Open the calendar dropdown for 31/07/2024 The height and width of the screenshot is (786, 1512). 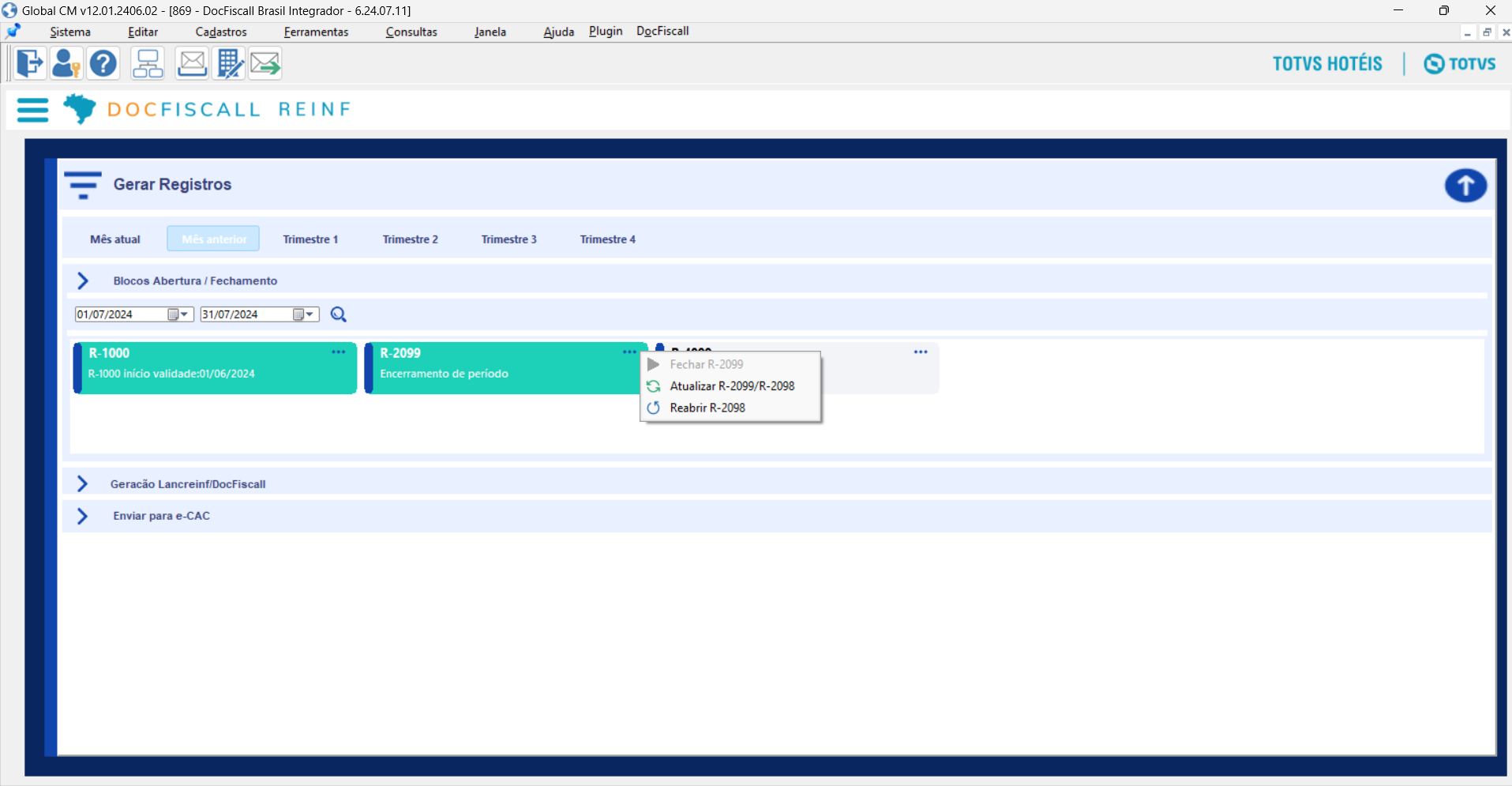point(305,314)
